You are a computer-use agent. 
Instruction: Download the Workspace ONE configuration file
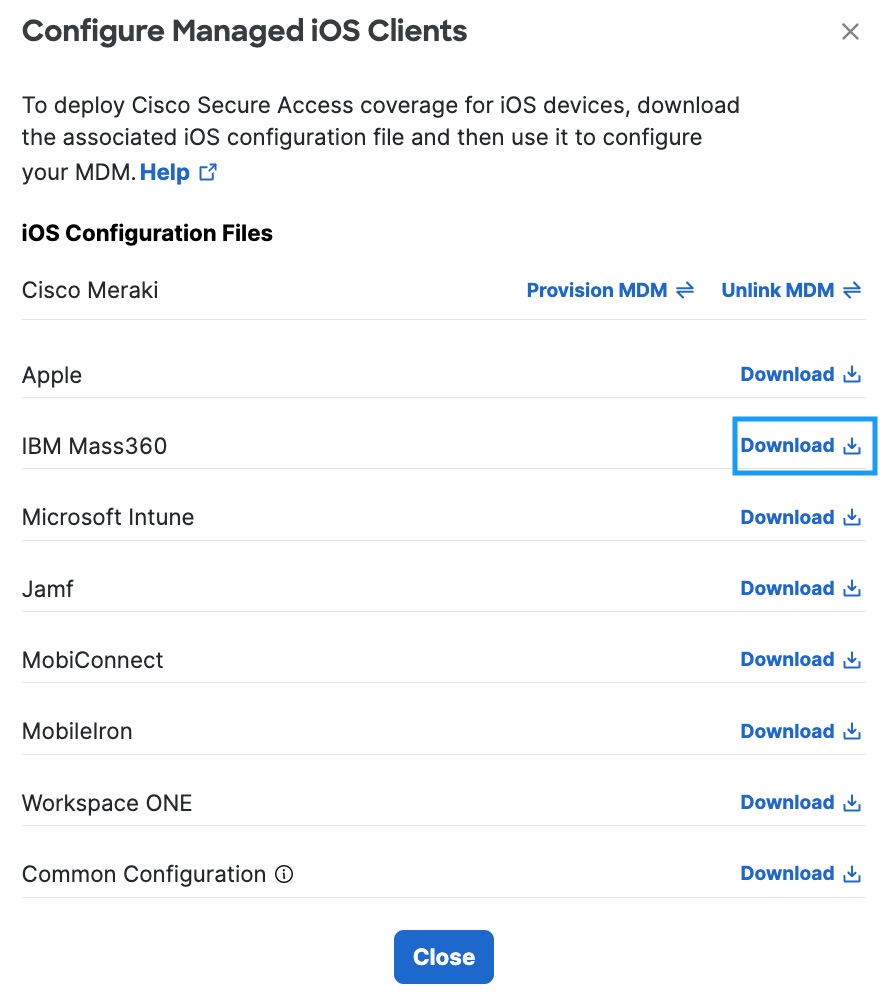(800, 802)
